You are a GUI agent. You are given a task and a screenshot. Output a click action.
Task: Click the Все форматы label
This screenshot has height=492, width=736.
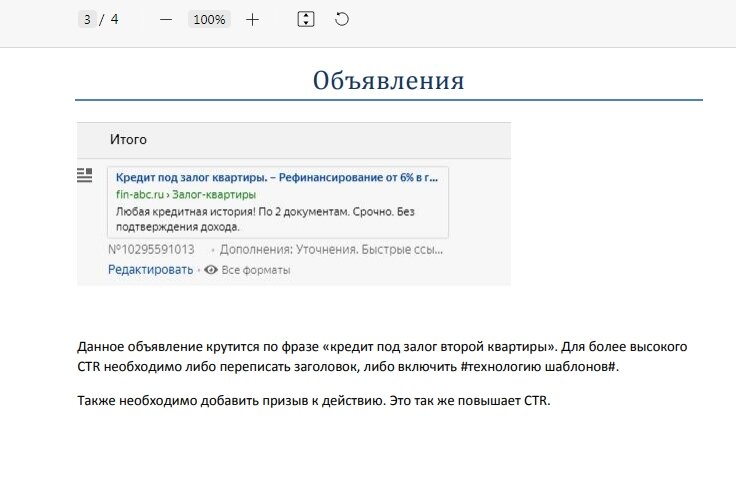tap(256, 270)
